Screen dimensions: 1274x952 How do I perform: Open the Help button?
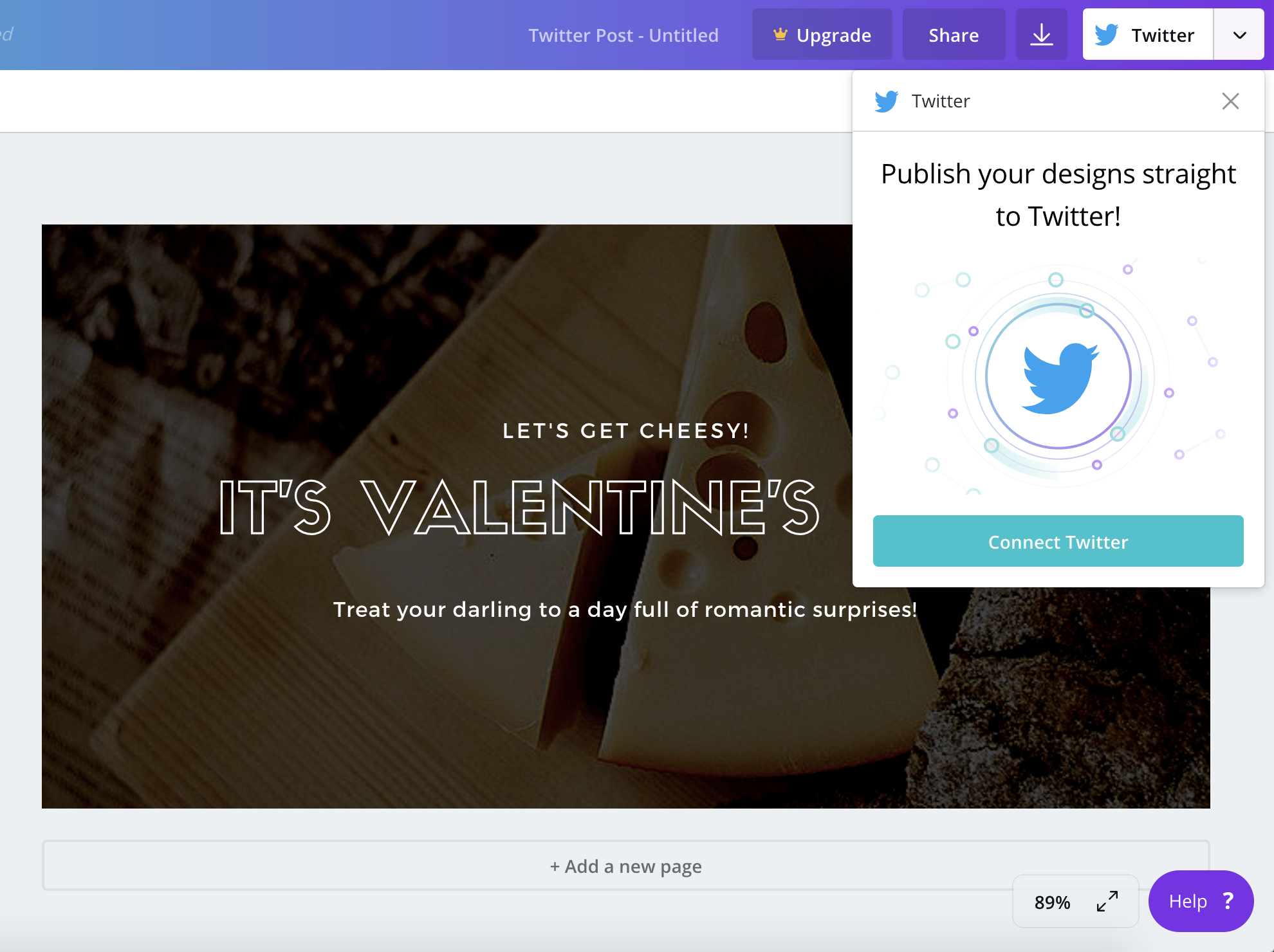1201,901
